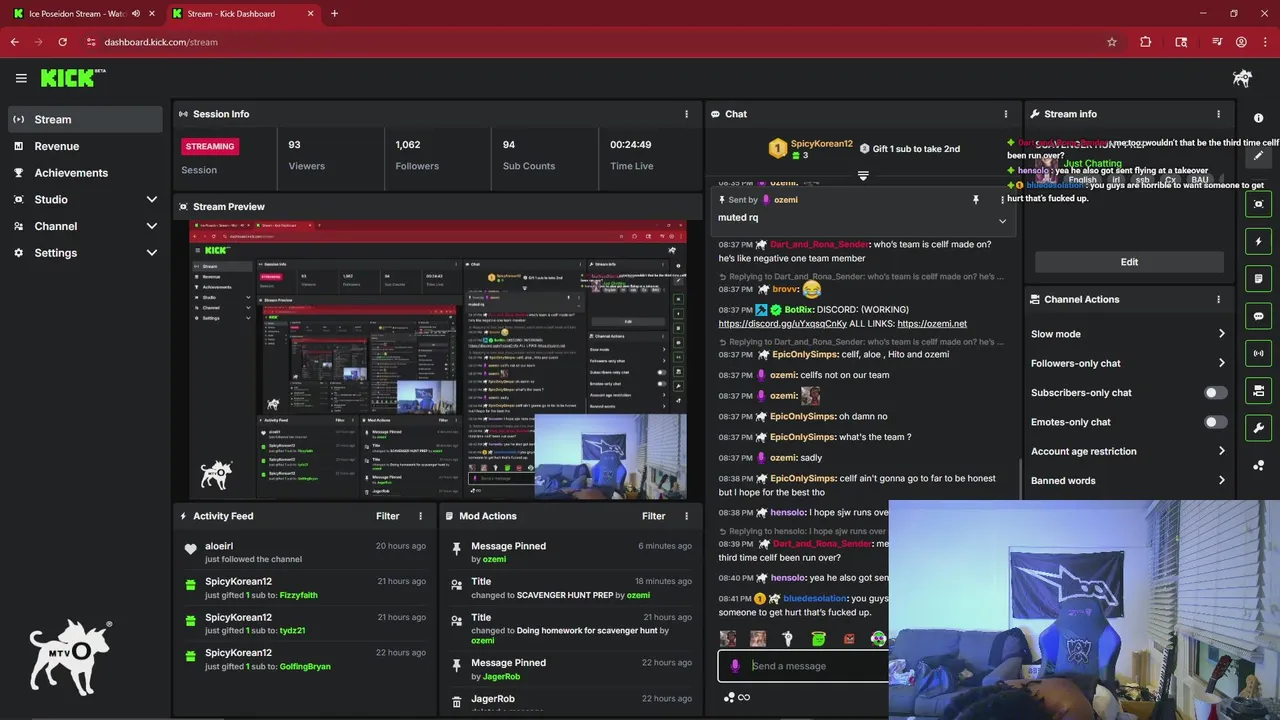Viewport: 1280px width, 720px height.
Task: Click the 1,062 Followers count
Action: (408, 145)
